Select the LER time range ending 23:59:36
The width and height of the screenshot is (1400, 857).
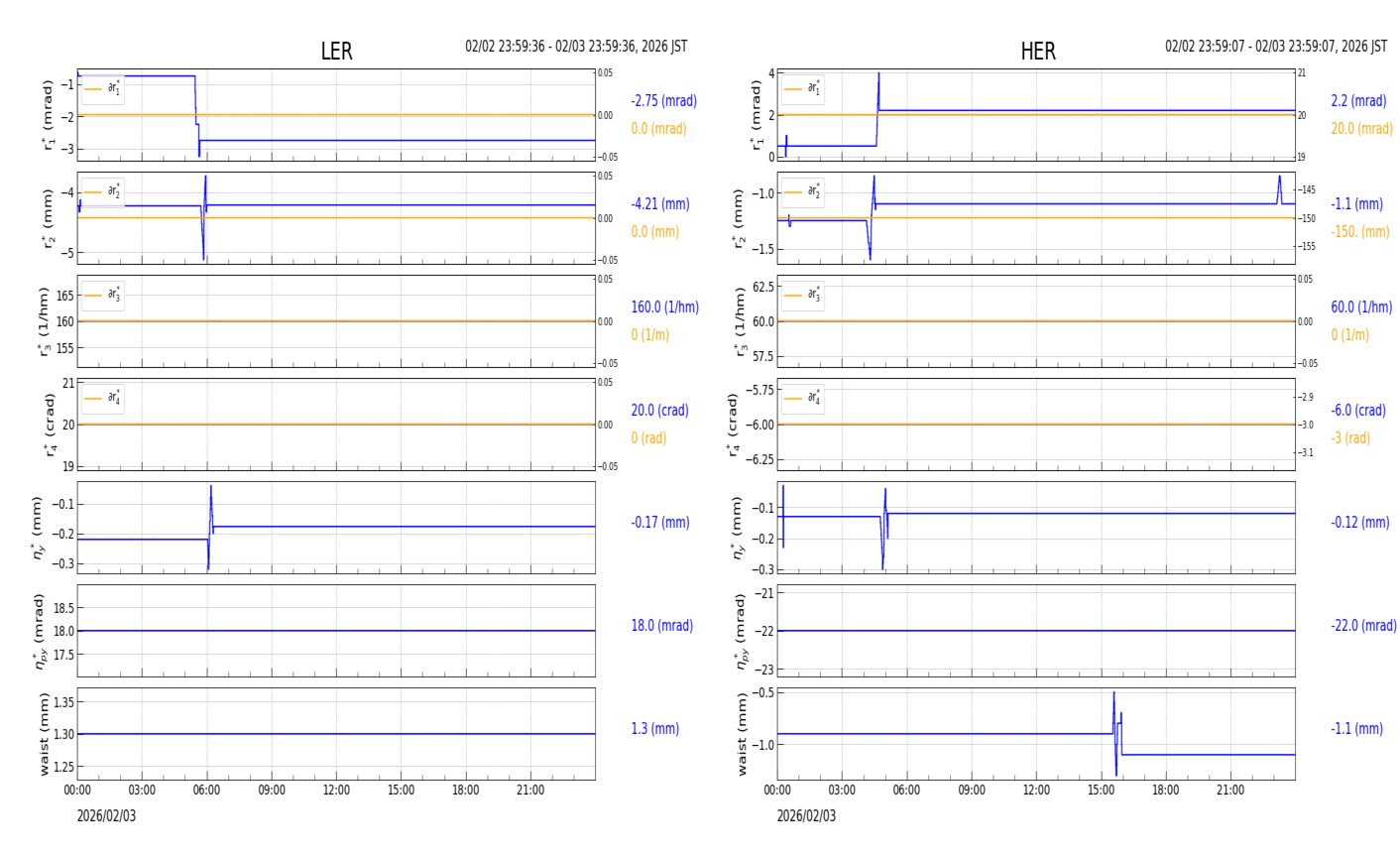click(x=576, y=47)
